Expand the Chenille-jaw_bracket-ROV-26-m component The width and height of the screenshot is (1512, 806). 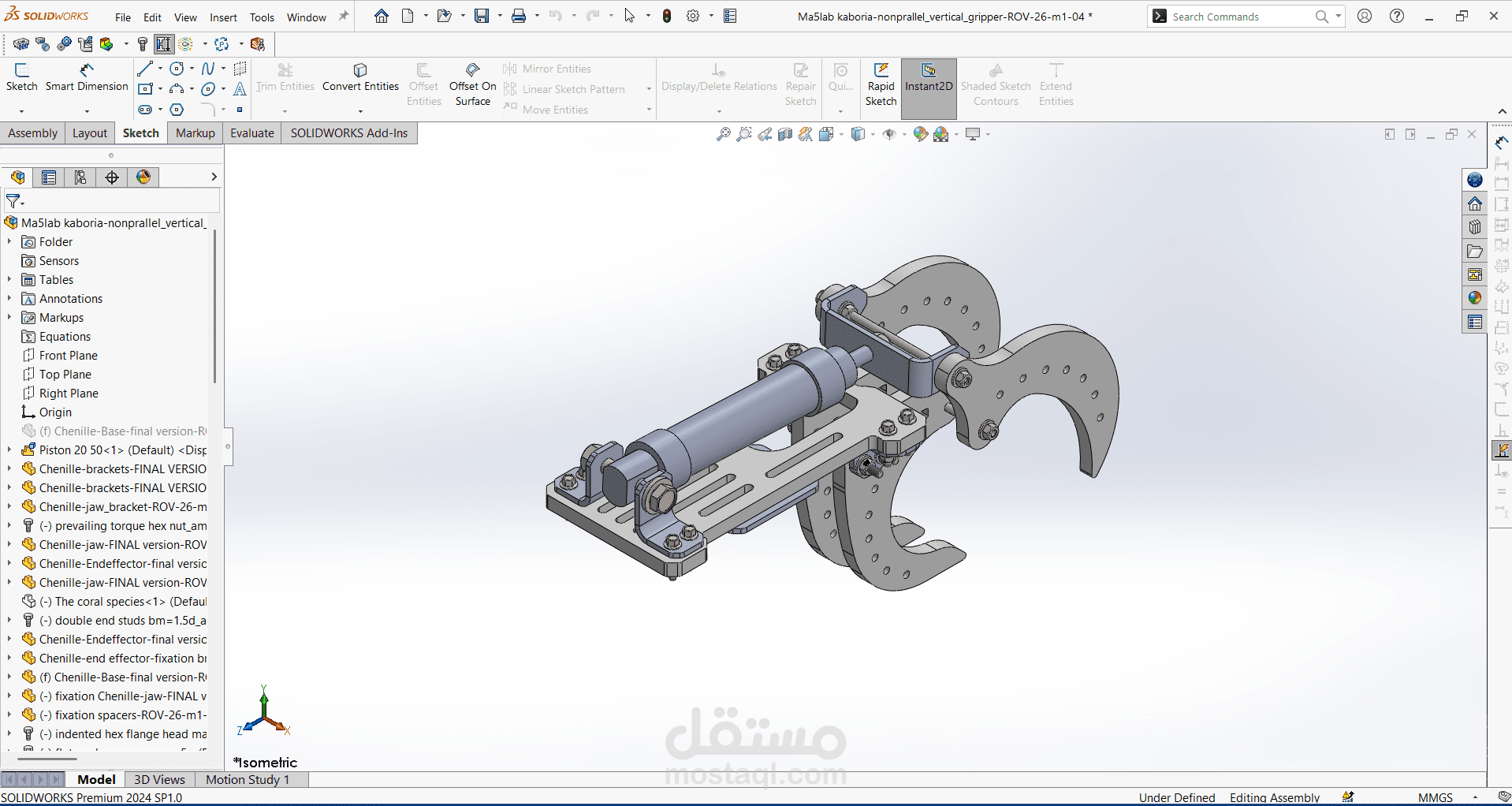click(9, 507)
